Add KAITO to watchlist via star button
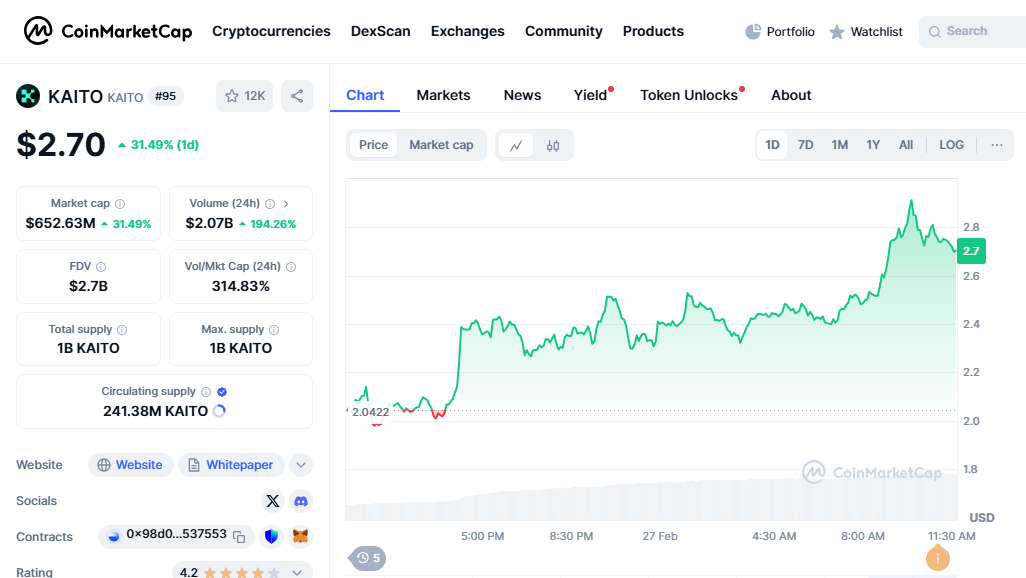The width and height of the screenshot is (1026, 578). (x=244, y=95)
